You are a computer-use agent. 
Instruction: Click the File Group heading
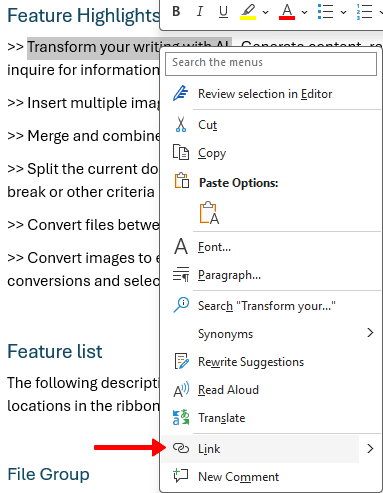click(48, 474)
